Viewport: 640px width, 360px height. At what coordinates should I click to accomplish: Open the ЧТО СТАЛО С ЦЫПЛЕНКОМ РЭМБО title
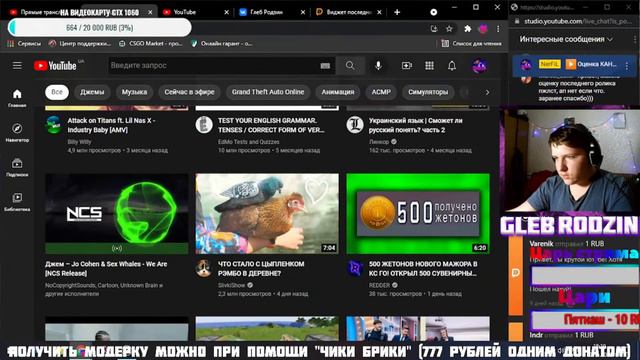(261, 269)
